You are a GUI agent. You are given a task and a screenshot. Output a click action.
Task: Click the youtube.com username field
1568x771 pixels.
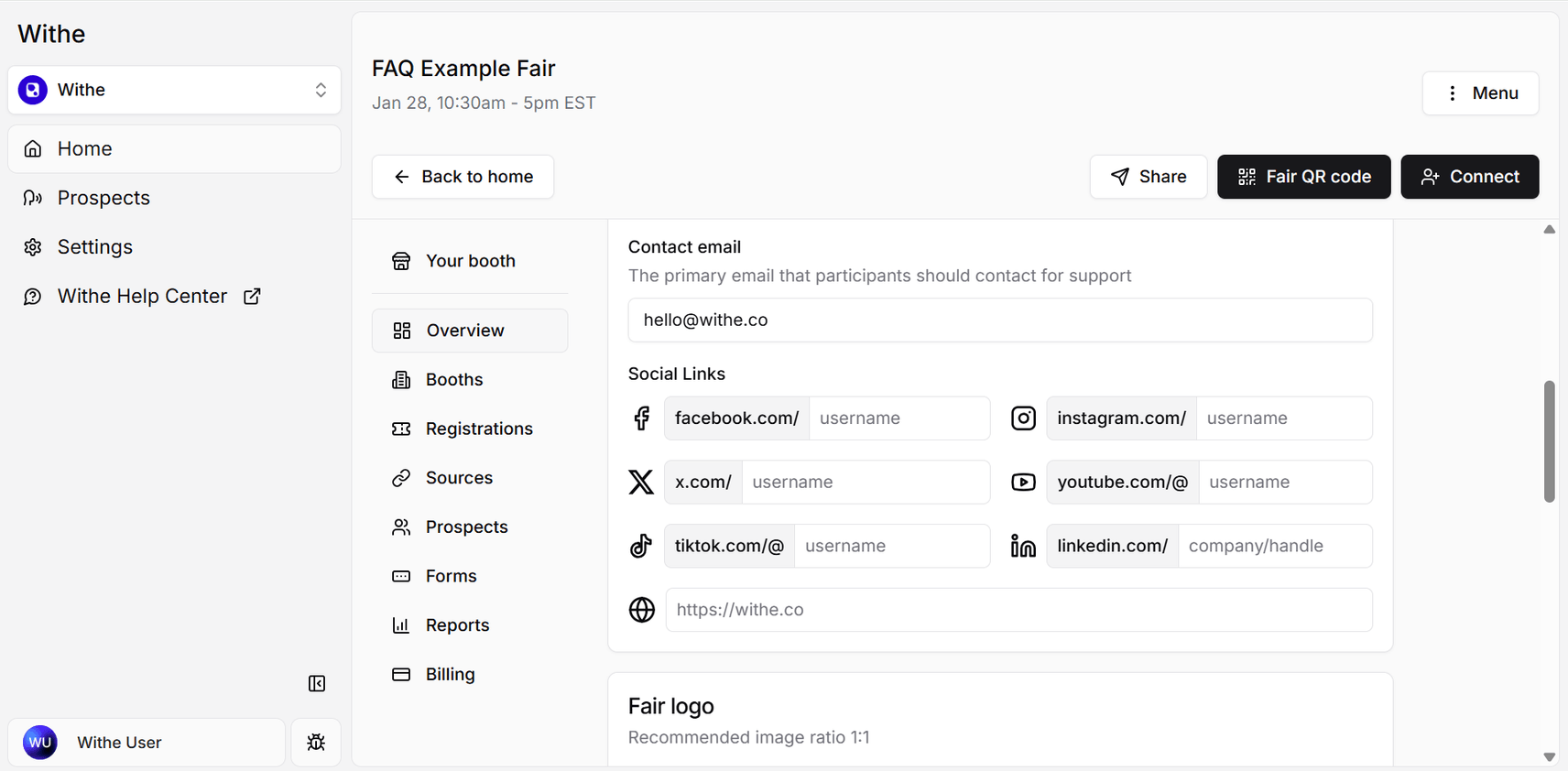[x=1285, y=483]
